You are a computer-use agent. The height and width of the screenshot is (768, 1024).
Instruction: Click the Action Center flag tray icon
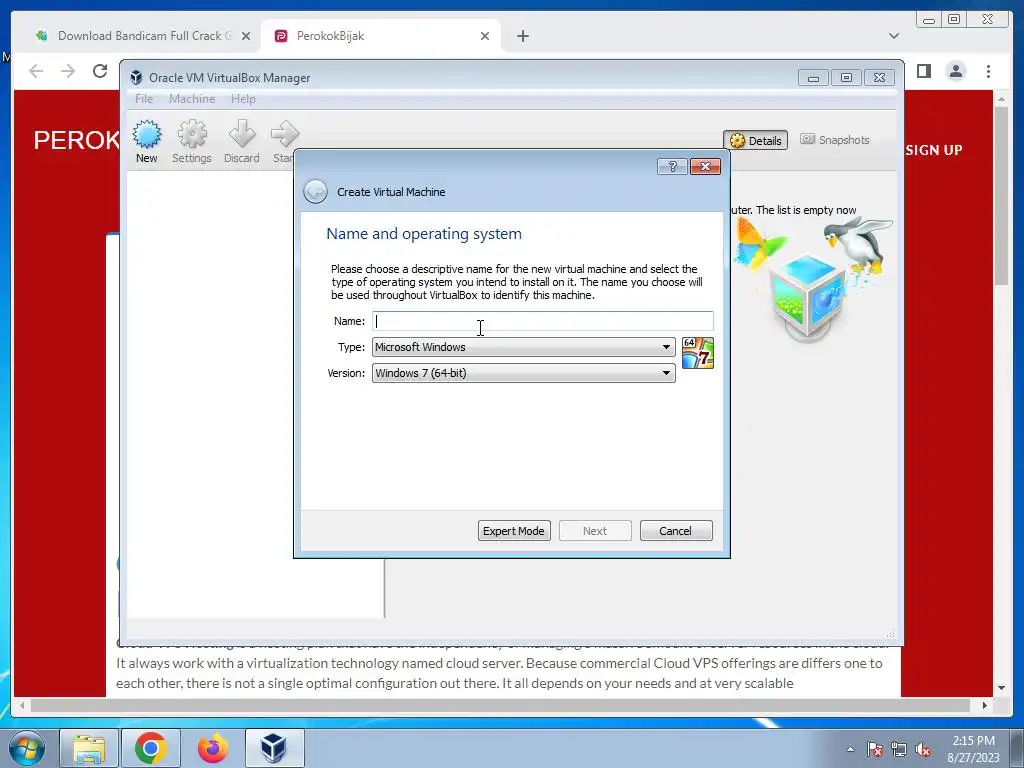click(874, 750)
